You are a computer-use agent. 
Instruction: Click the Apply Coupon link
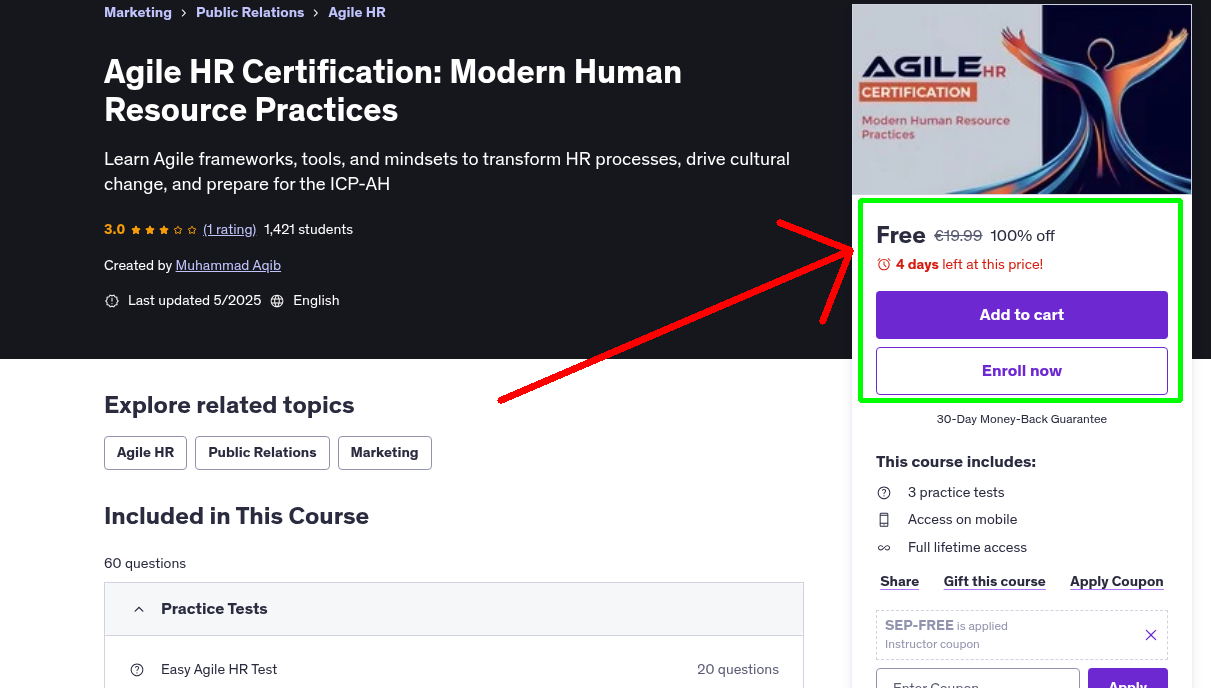pos(1117,581)
